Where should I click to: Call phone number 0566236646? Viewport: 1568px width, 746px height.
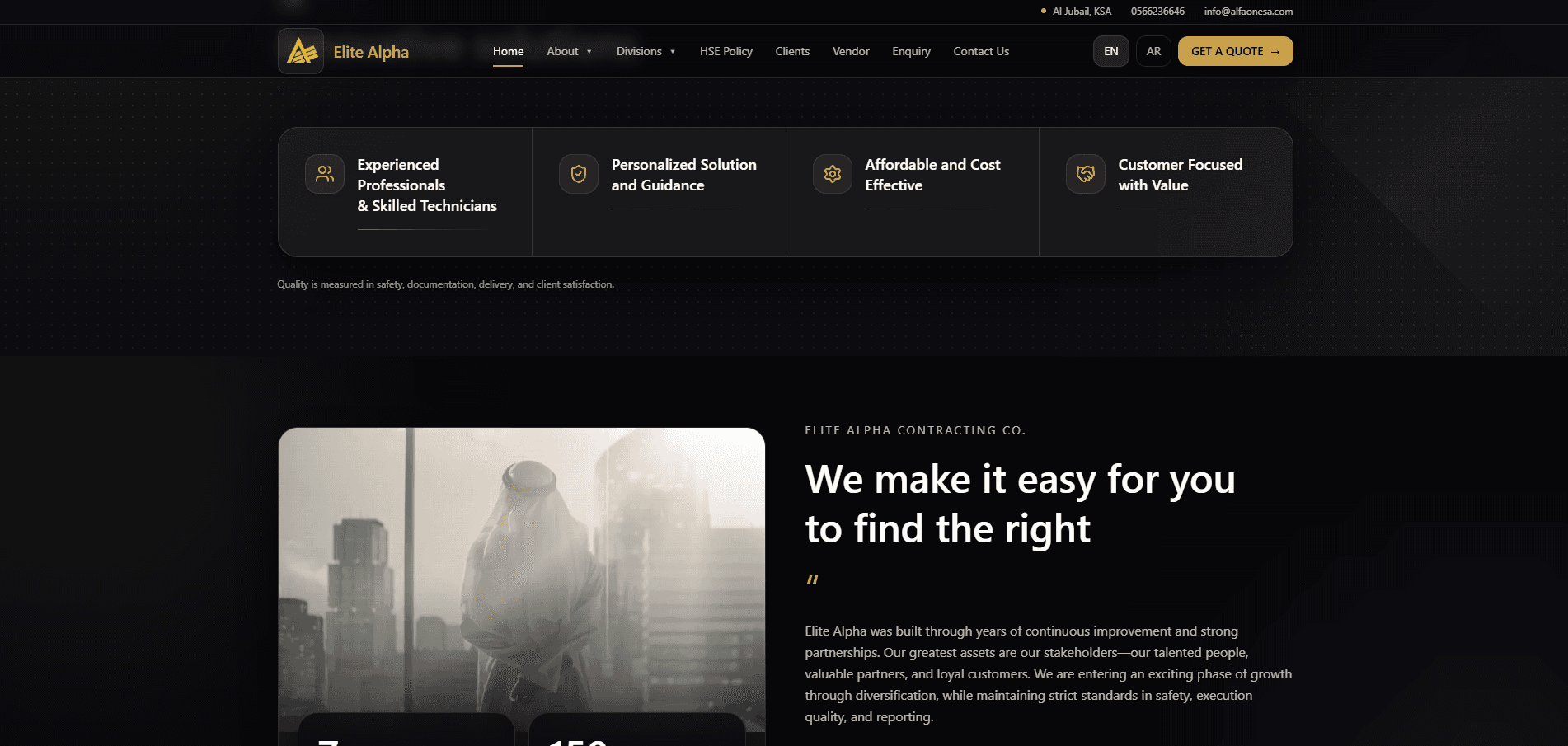coord(1157,12)
